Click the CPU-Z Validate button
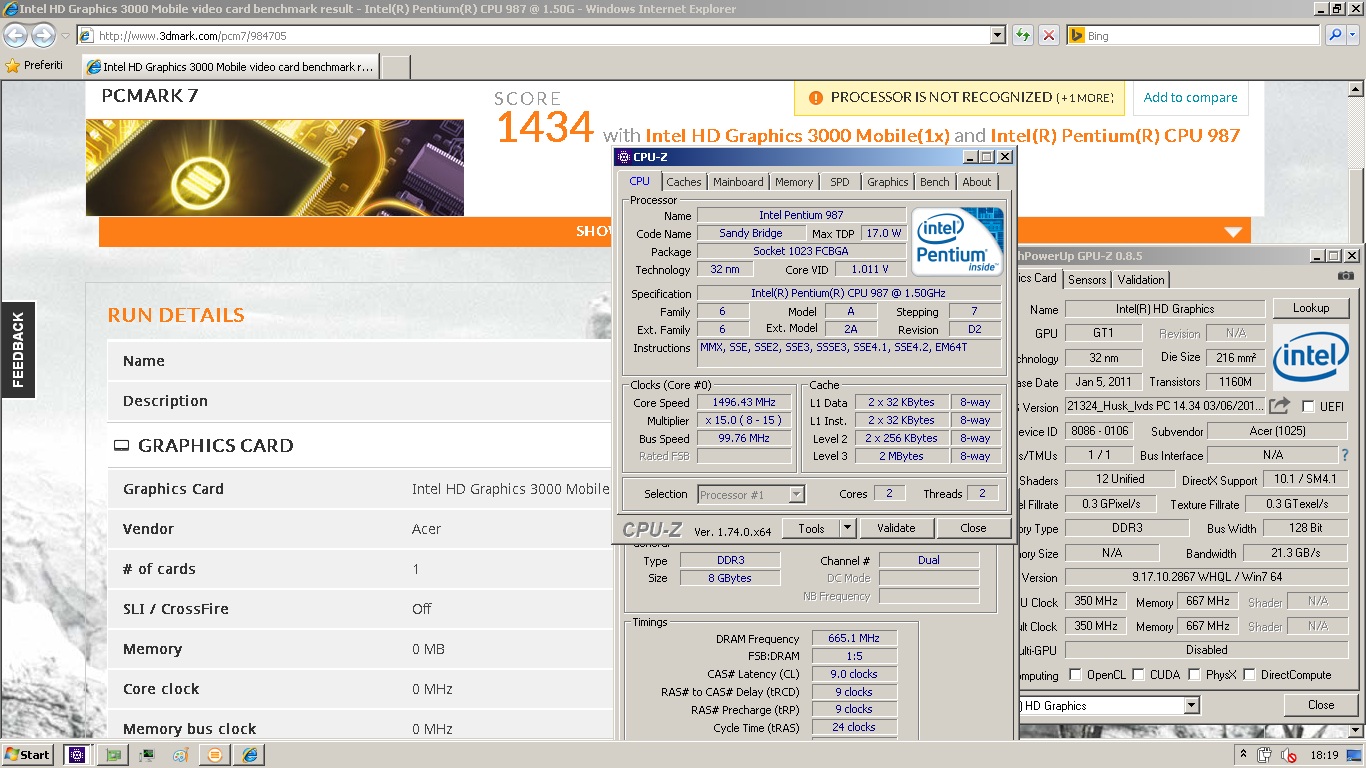Screen dimensions: 1366x768 [896, 528]
